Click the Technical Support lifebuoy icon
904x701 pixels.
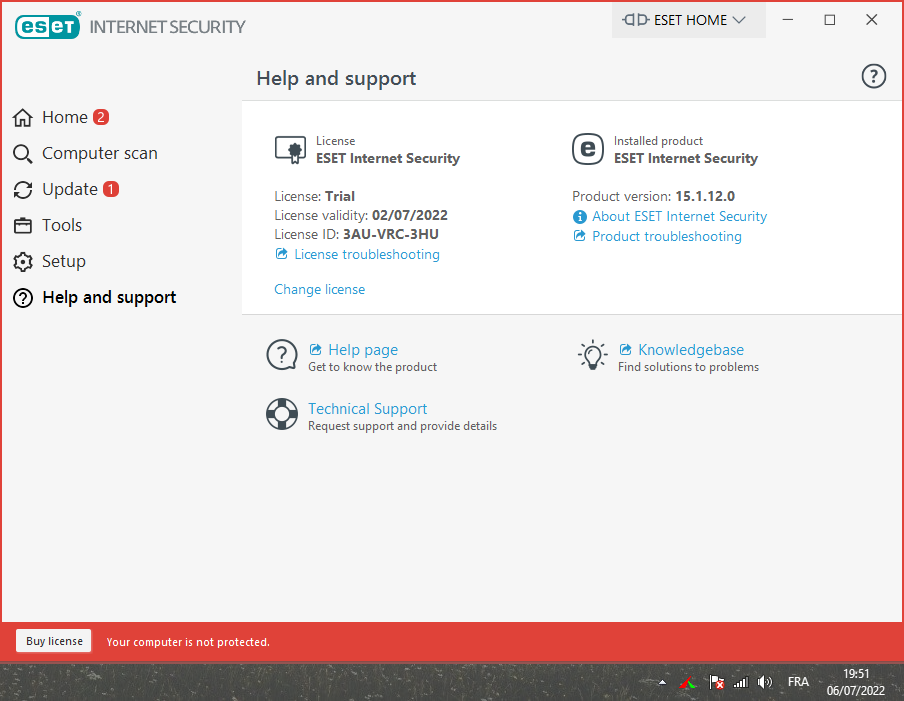pyautogui.click(x=282, y=414)
